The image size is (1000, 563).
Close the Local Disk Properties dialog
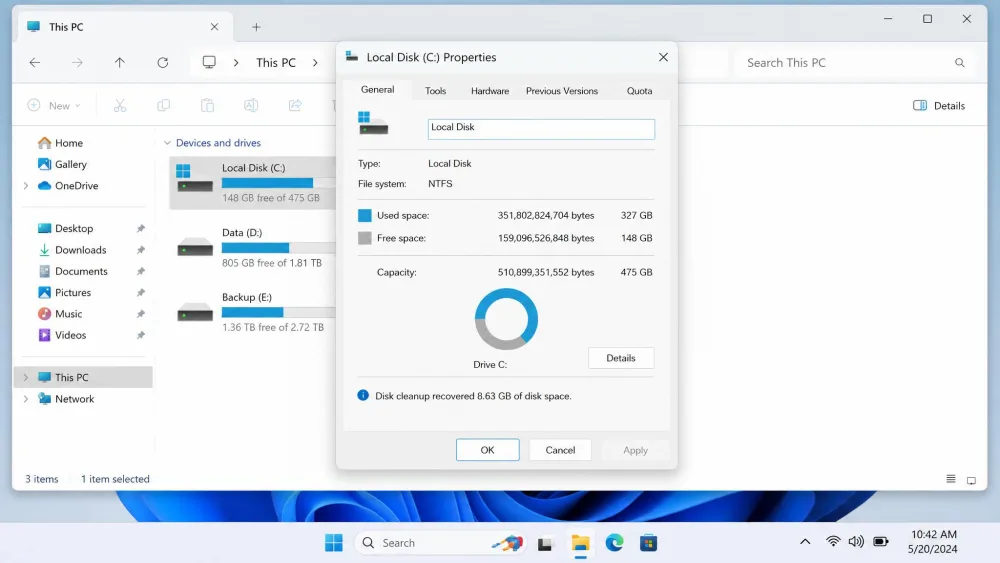click(x=663, y=57)
